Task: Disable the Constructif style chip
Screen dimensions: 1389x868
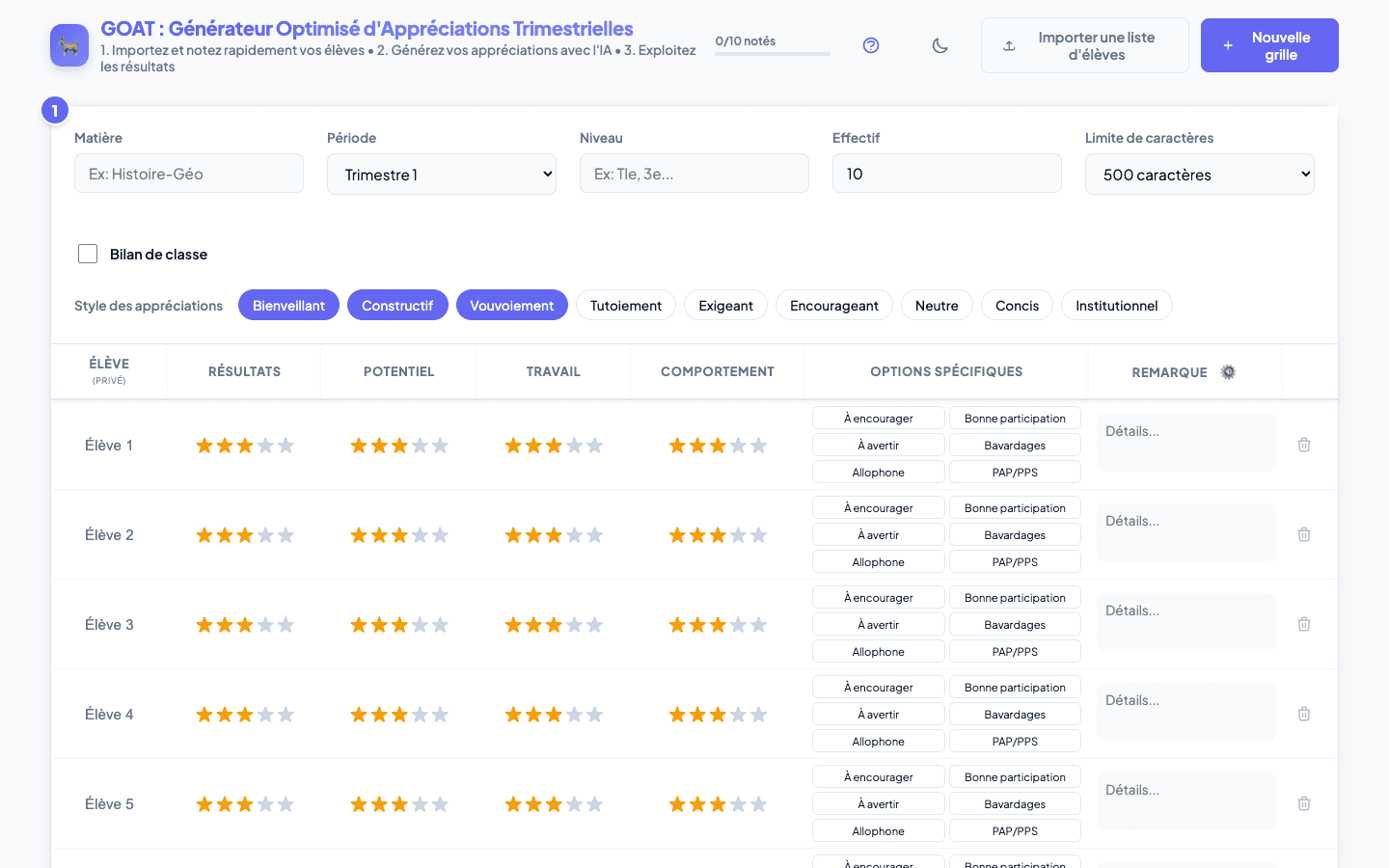Action: click(x=397, y=305)
